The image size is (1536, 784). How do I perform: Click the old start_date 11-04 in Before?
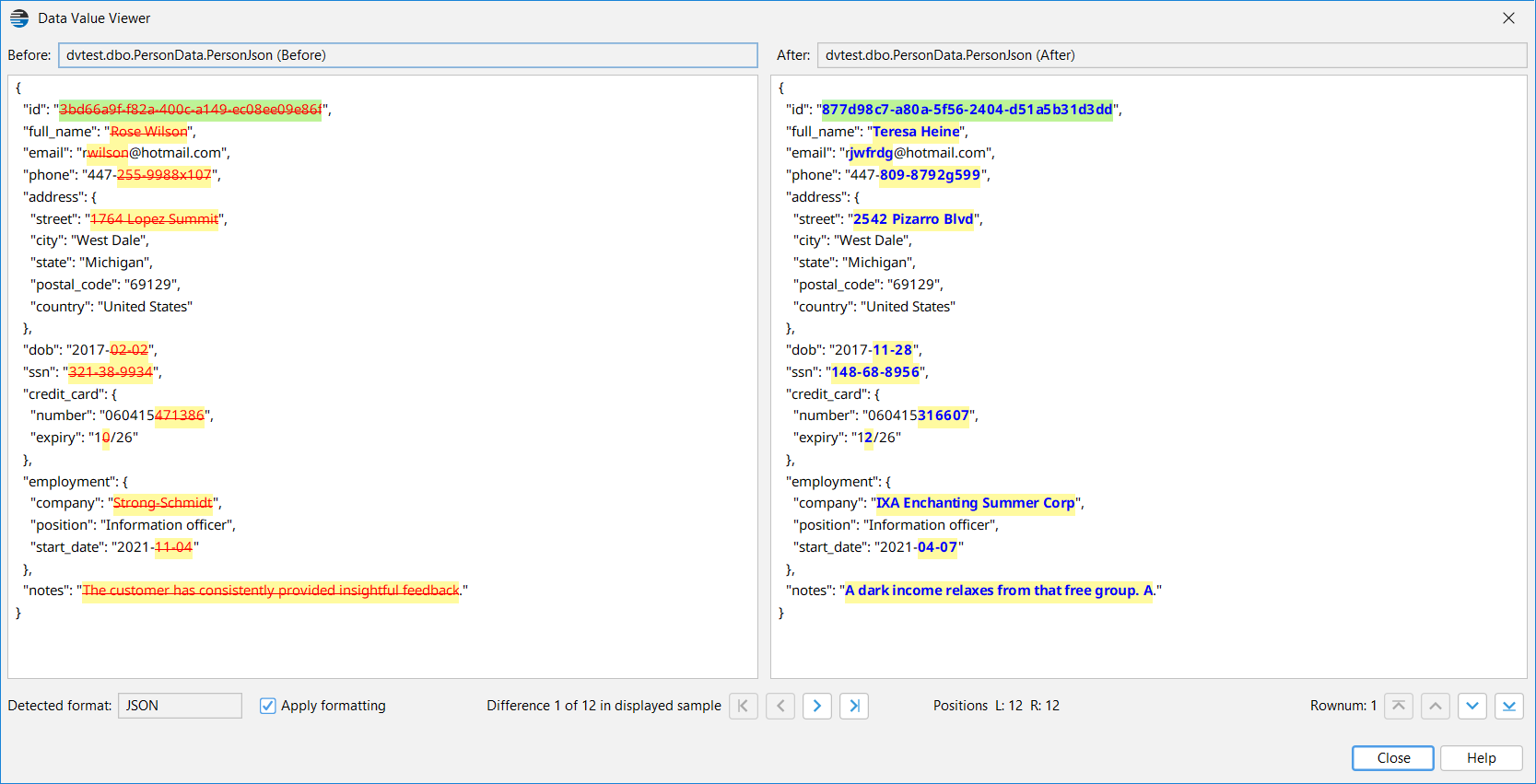tap(174, 547)
